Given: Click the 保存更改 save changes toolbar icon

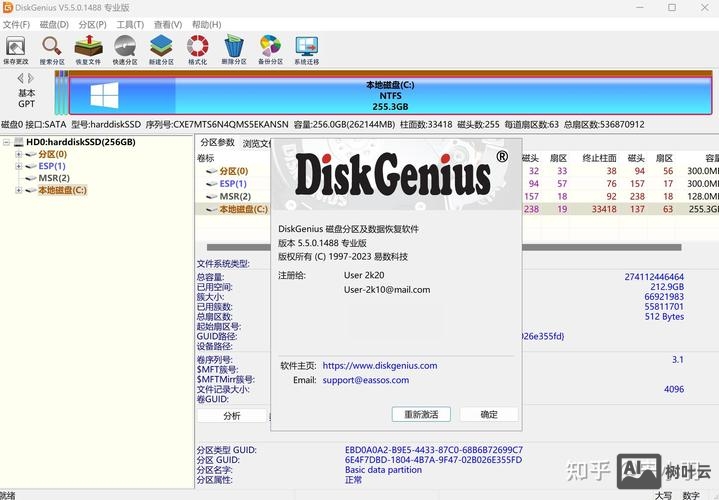Looking at the screenshot, I should pos(16,50).
